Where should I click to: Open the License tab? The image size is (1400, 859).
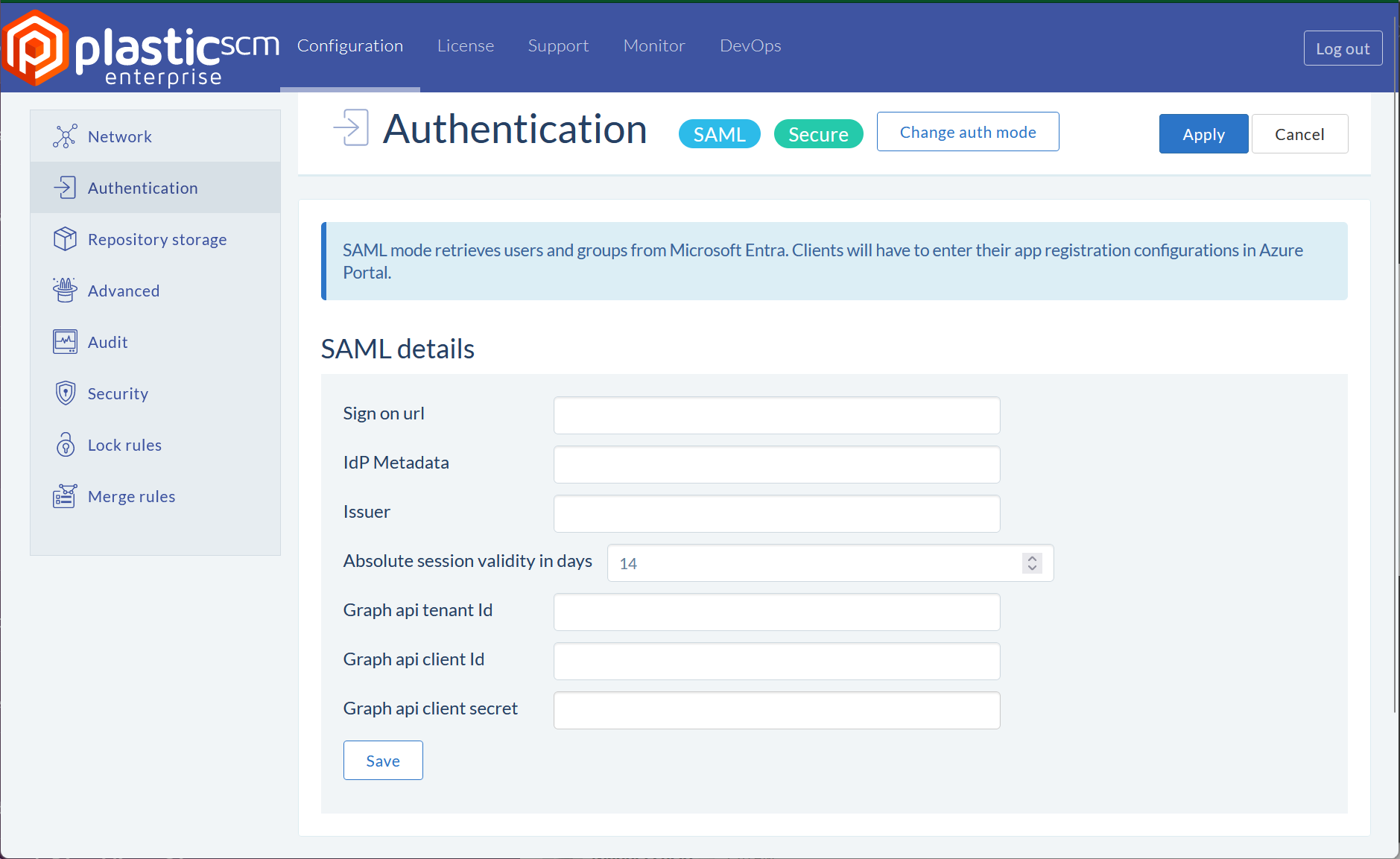tap(466, 46)
